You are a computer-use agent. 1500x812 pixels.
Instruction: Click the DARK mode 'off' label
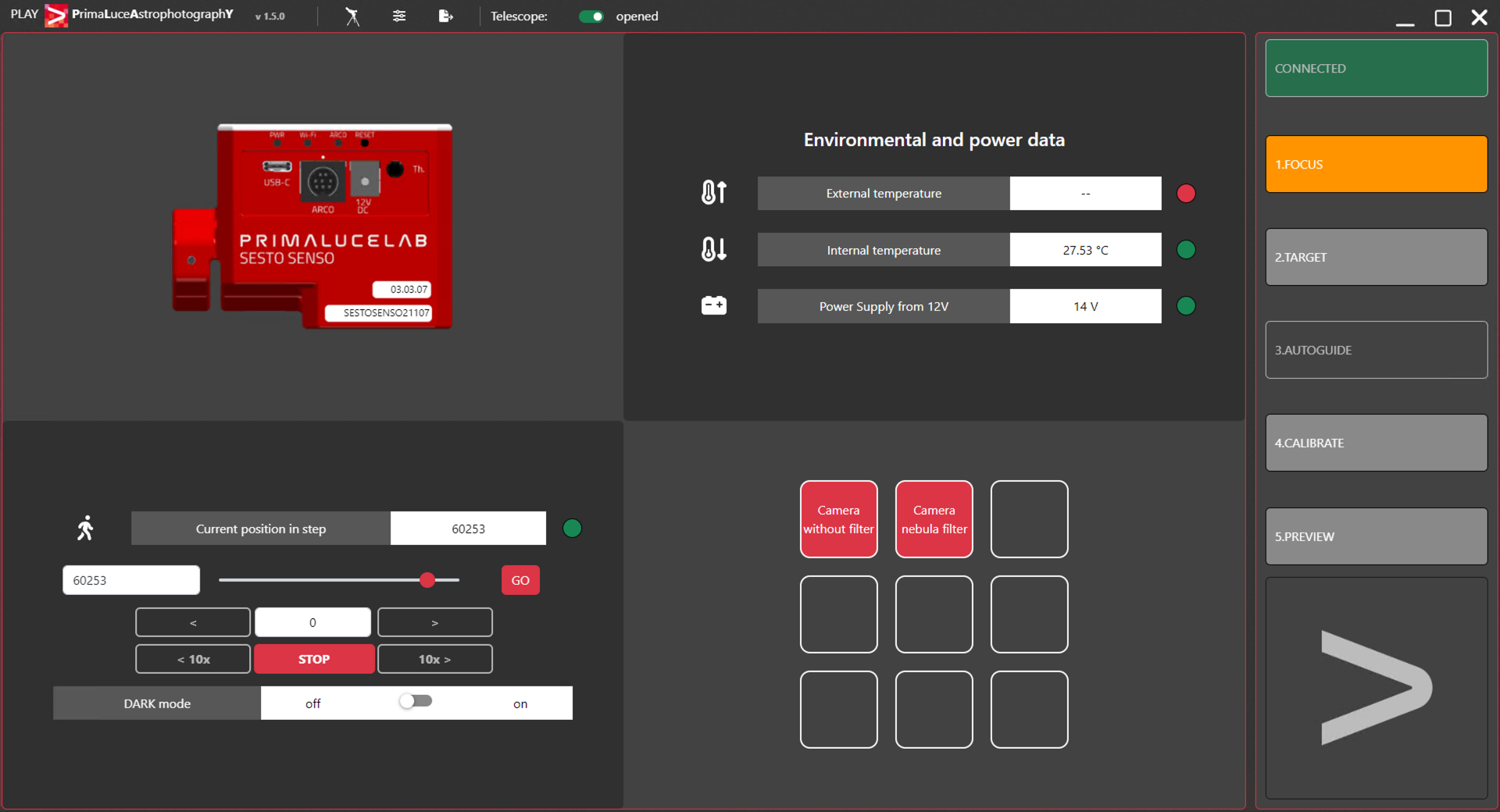coord(312,703)
